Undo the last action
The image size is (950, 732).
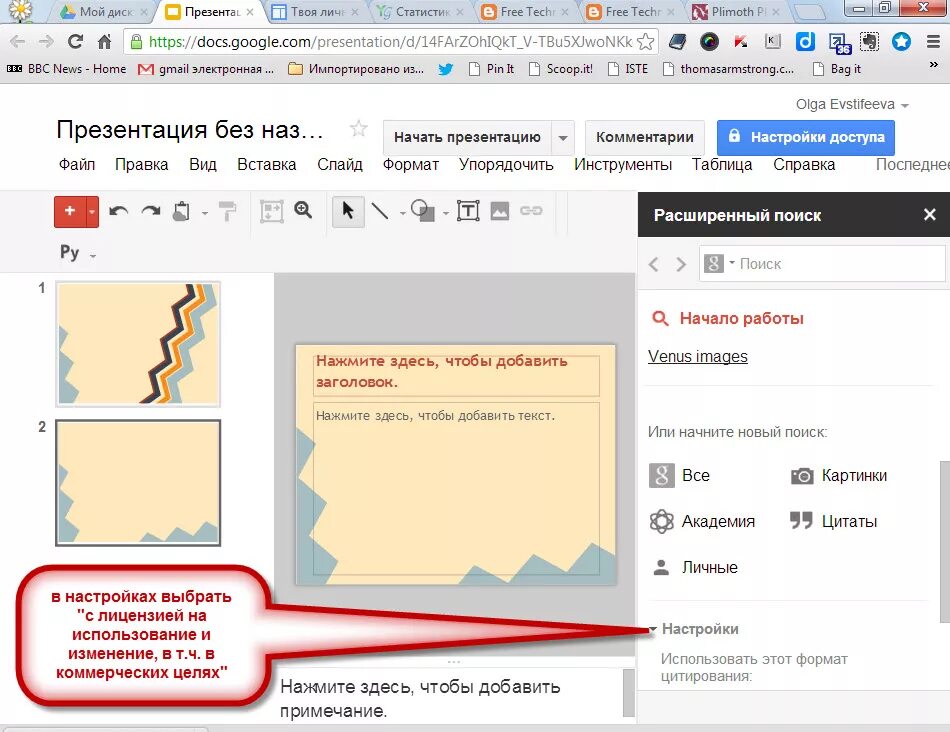[x=118, y=211]
